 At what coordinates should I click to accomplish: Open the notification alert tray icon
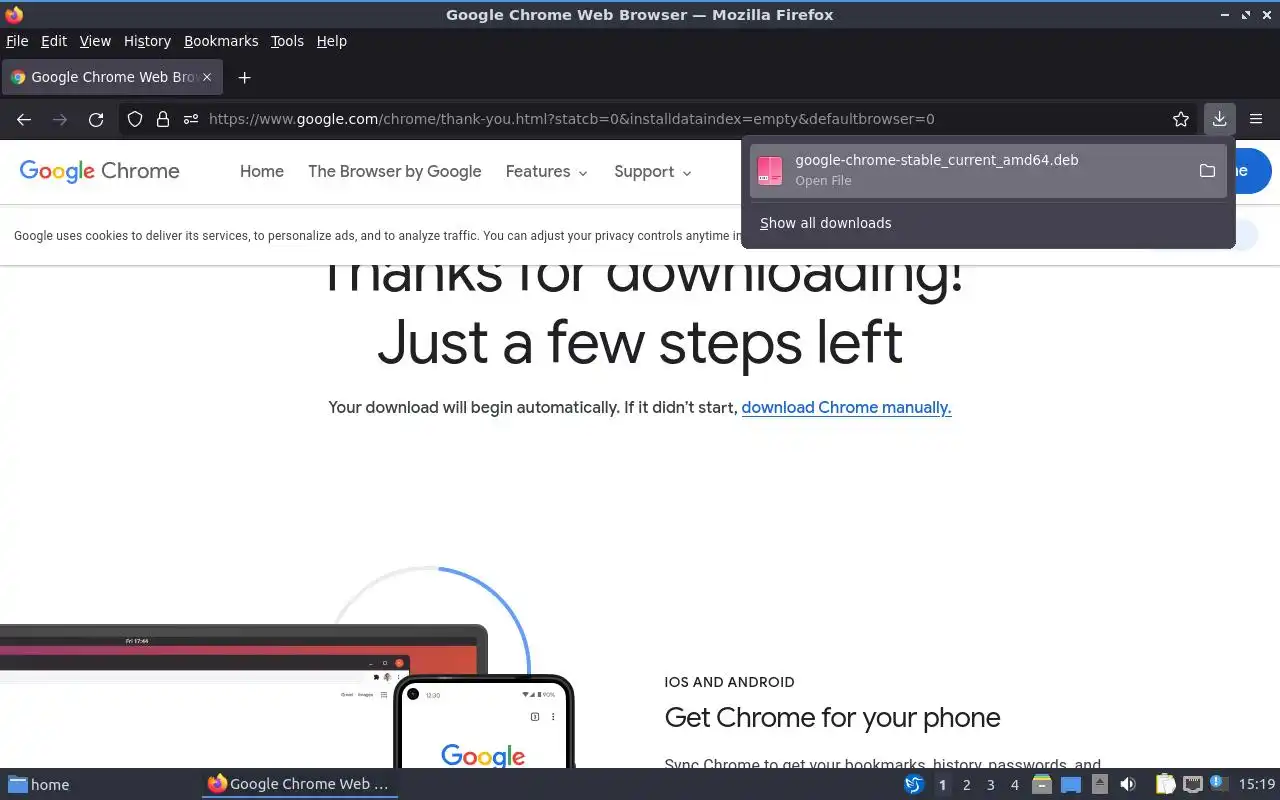point(1218,783)
